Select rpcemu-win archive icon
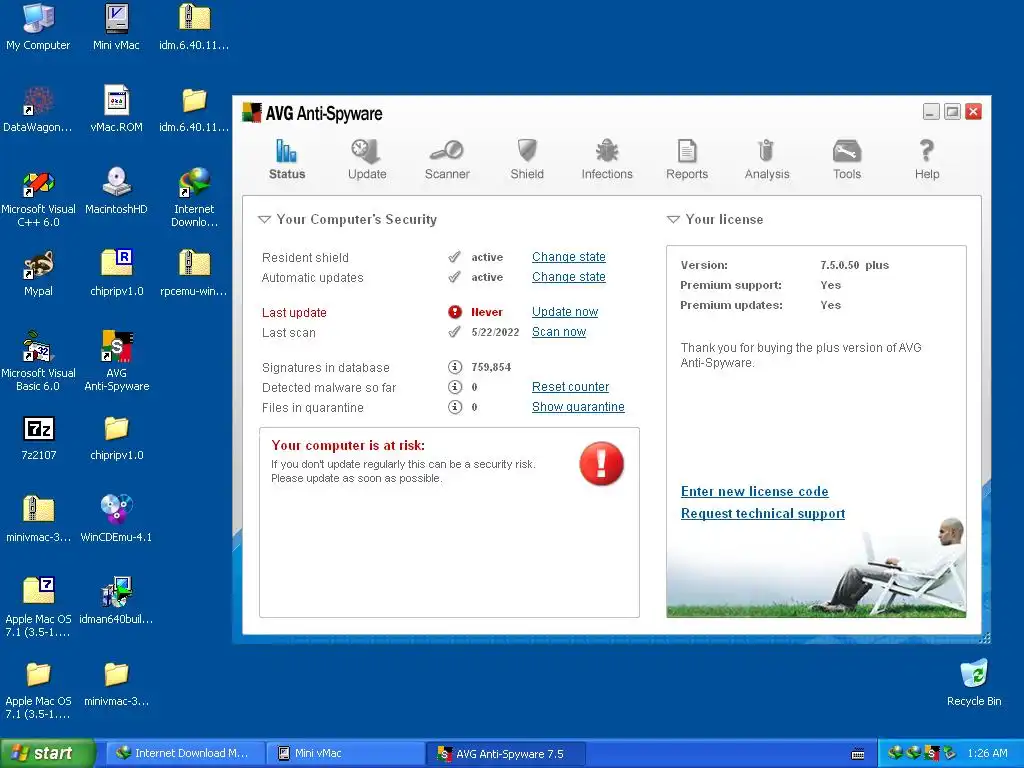This screenshot has height=768, width=1024. coord(194,273)
